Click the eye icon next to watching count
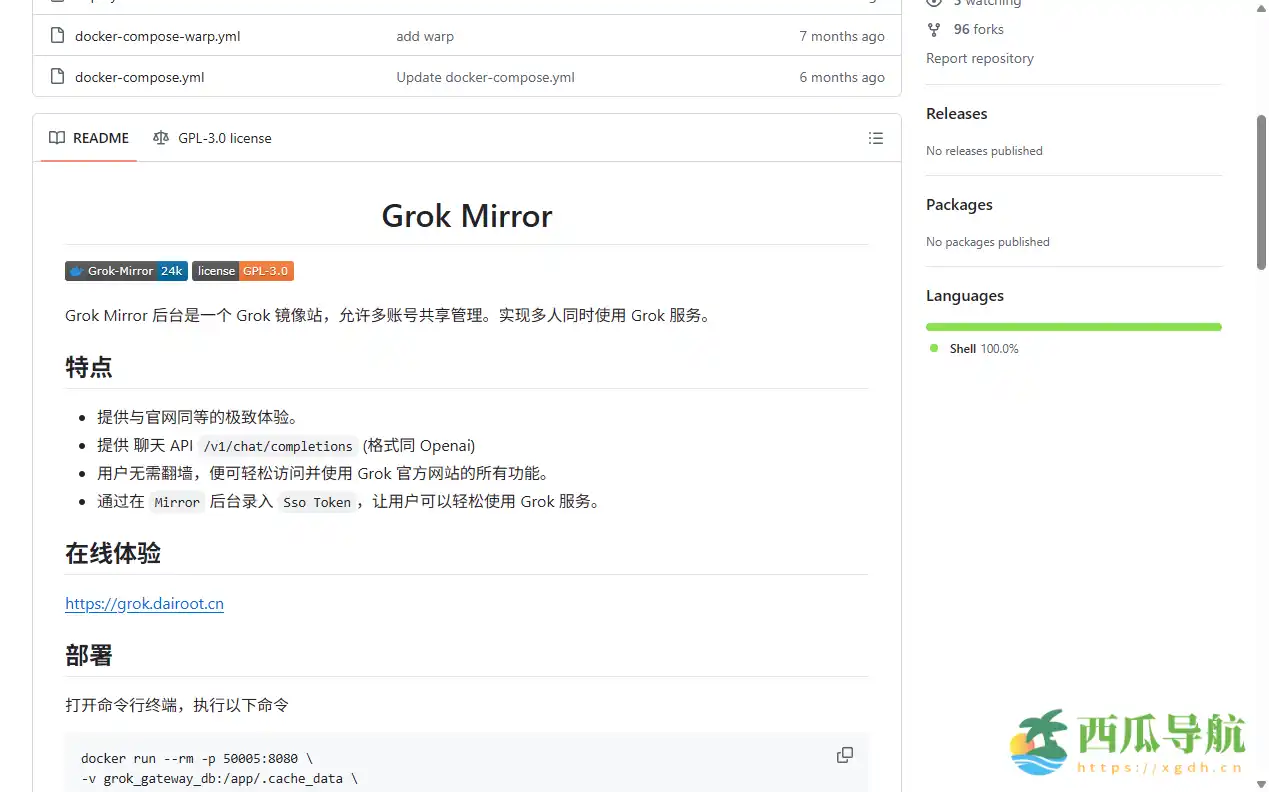Screen dimensions: 1269x792 tap(933, 3)
